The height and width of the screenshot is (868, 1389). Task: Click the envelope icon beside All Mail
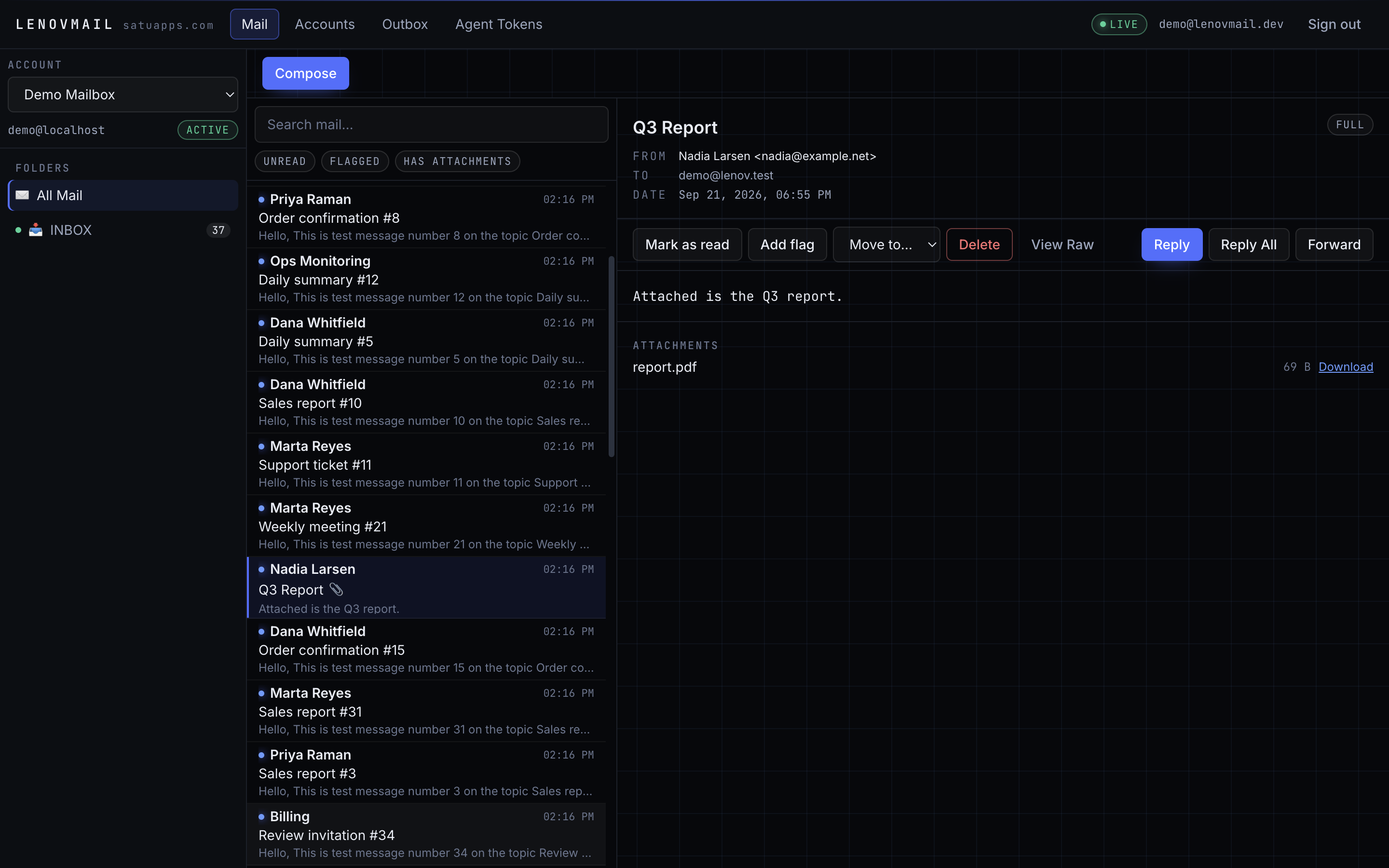point(22,195)
